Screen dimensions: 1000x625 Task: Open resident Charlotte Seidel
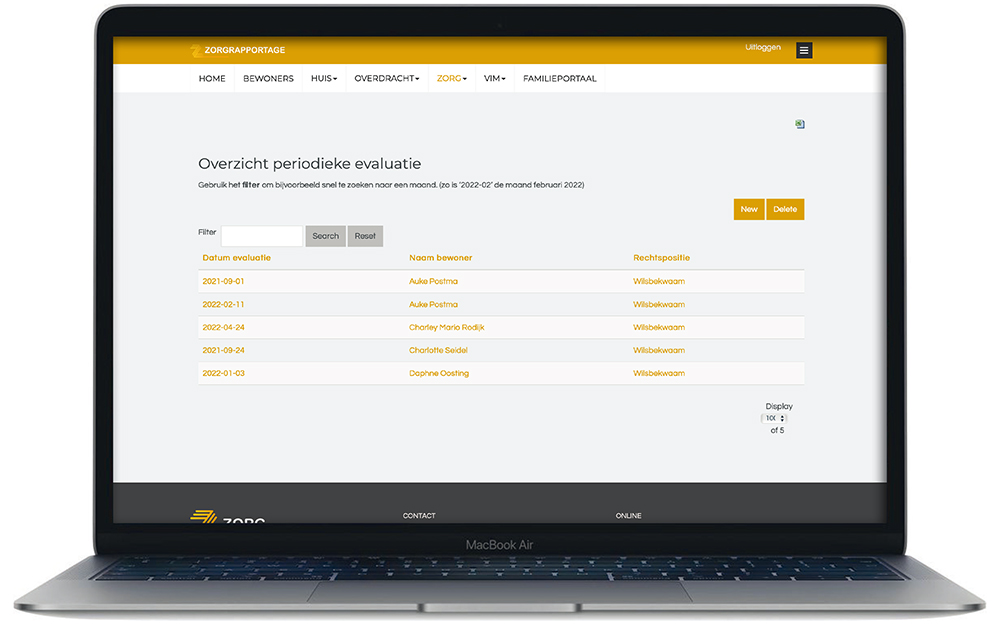(x=438, y=350)
